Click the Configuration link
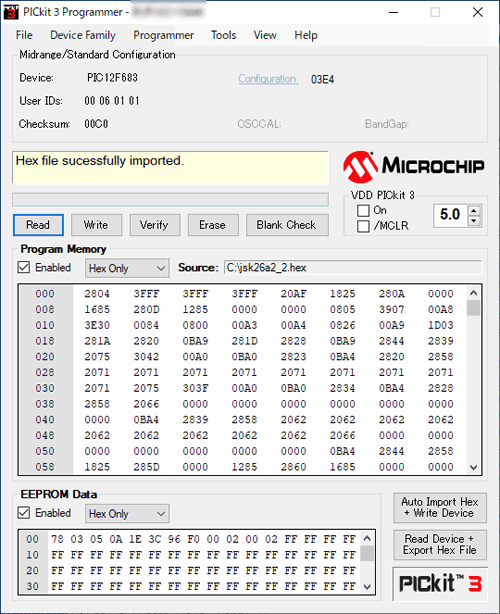This screenshot has width=500, height=614. coord(269,79)
